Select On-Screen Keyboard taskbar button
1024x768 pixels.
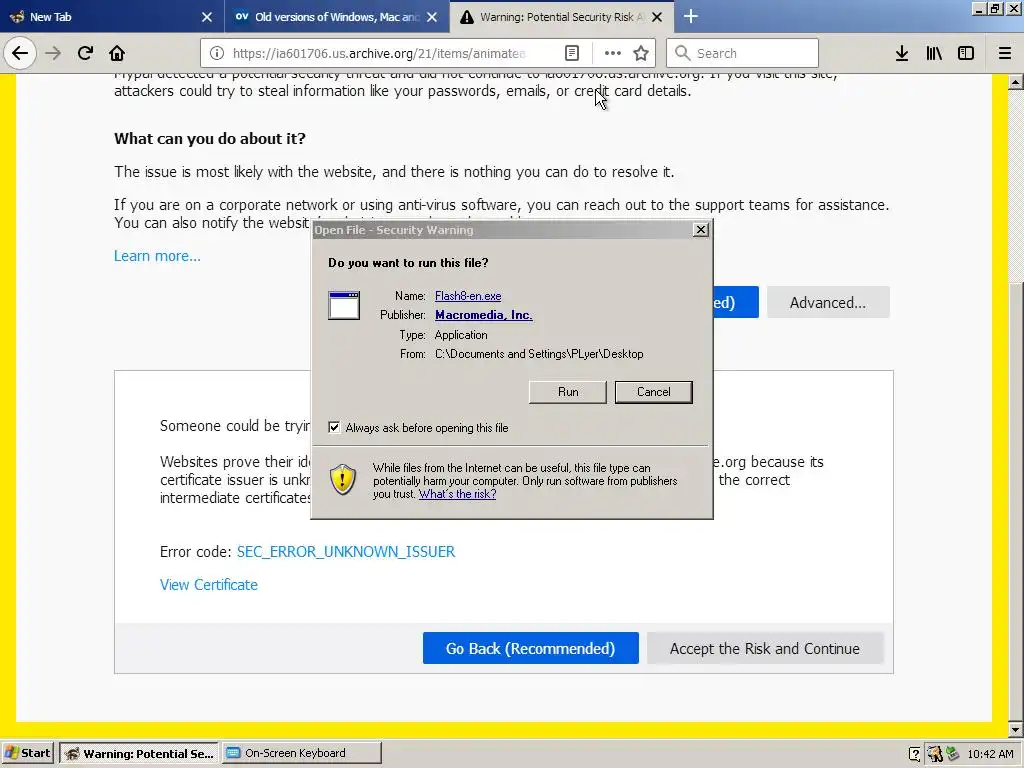coord(302,753)
